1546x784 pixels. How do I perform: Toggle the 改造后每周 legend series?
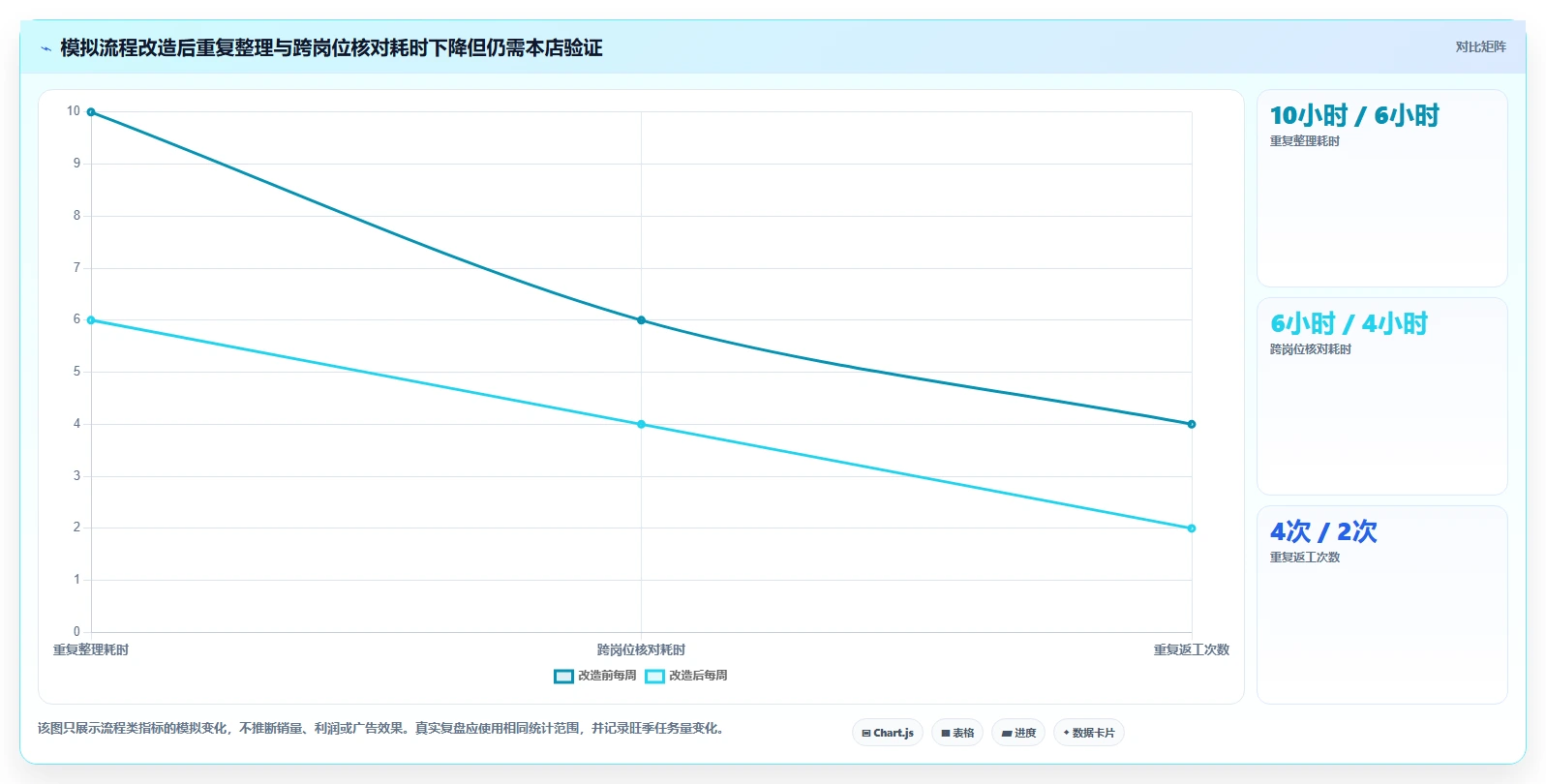click(686, 676)
